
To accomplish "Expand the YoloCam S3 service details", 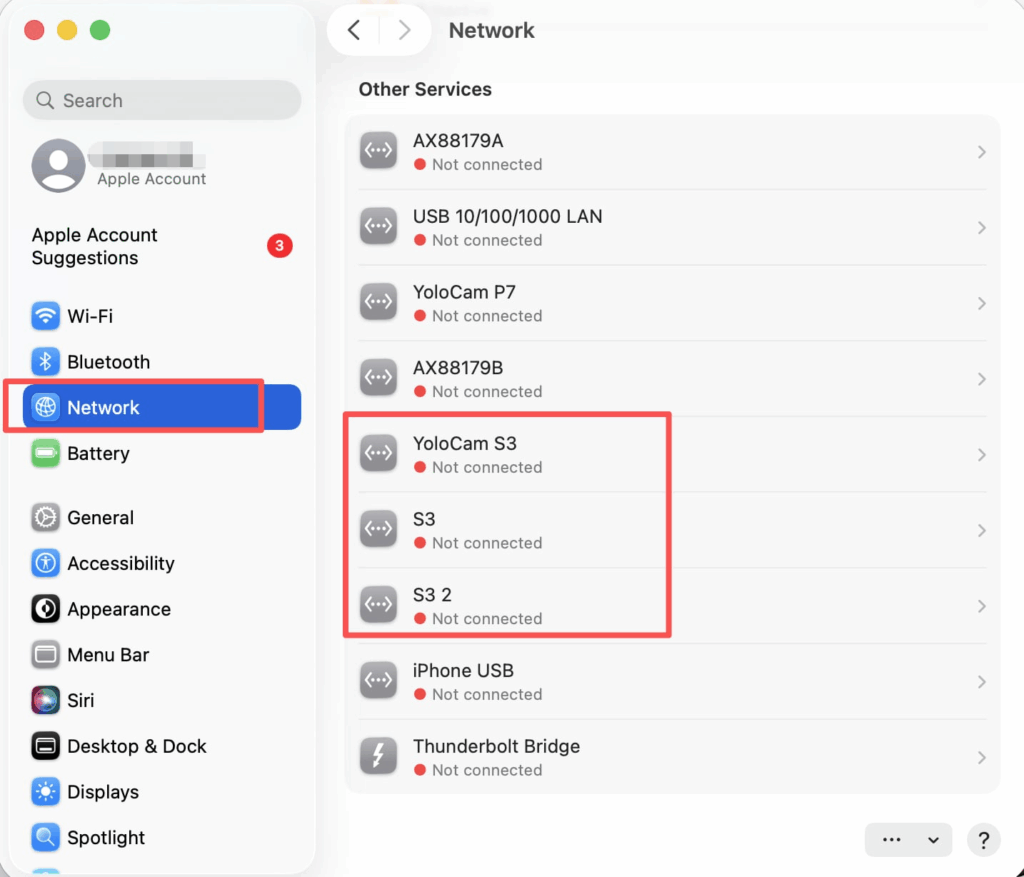I will click(981, 455).
